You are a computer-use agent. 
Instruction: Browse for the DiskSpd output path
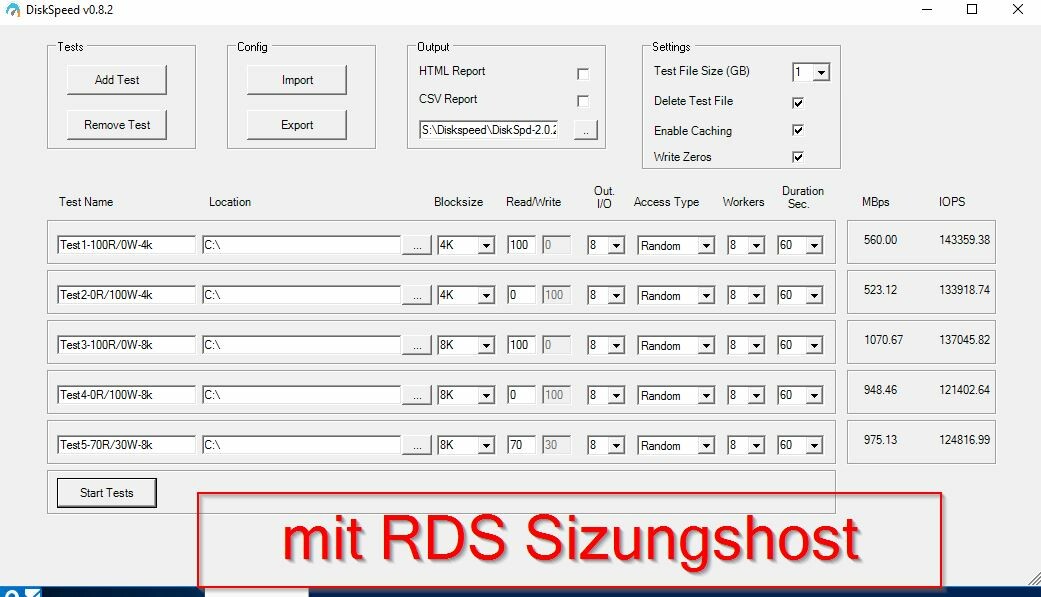[x=586, y=130]
